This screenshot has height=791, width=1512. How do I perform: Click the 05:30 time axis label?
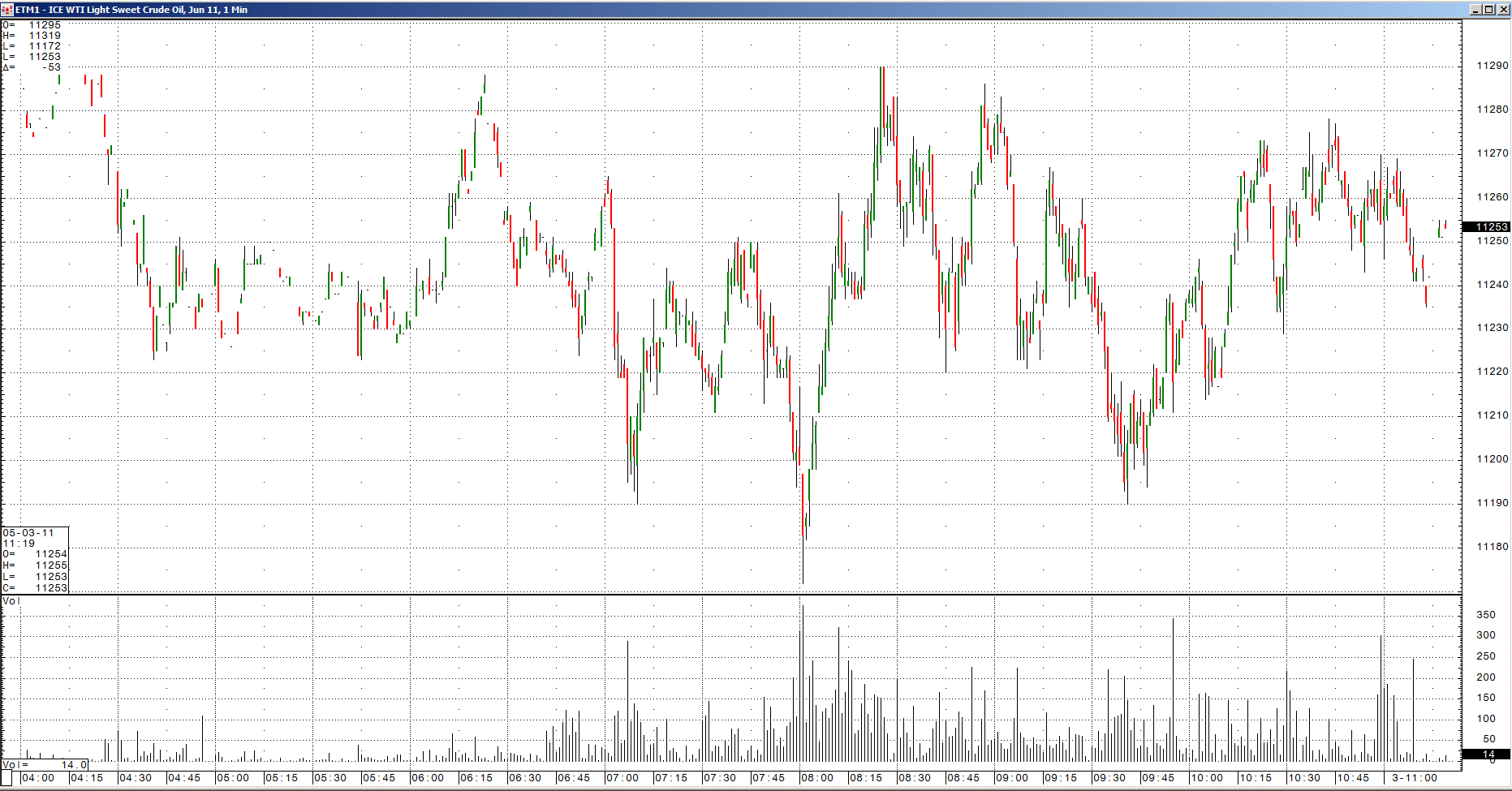point(330,778)
